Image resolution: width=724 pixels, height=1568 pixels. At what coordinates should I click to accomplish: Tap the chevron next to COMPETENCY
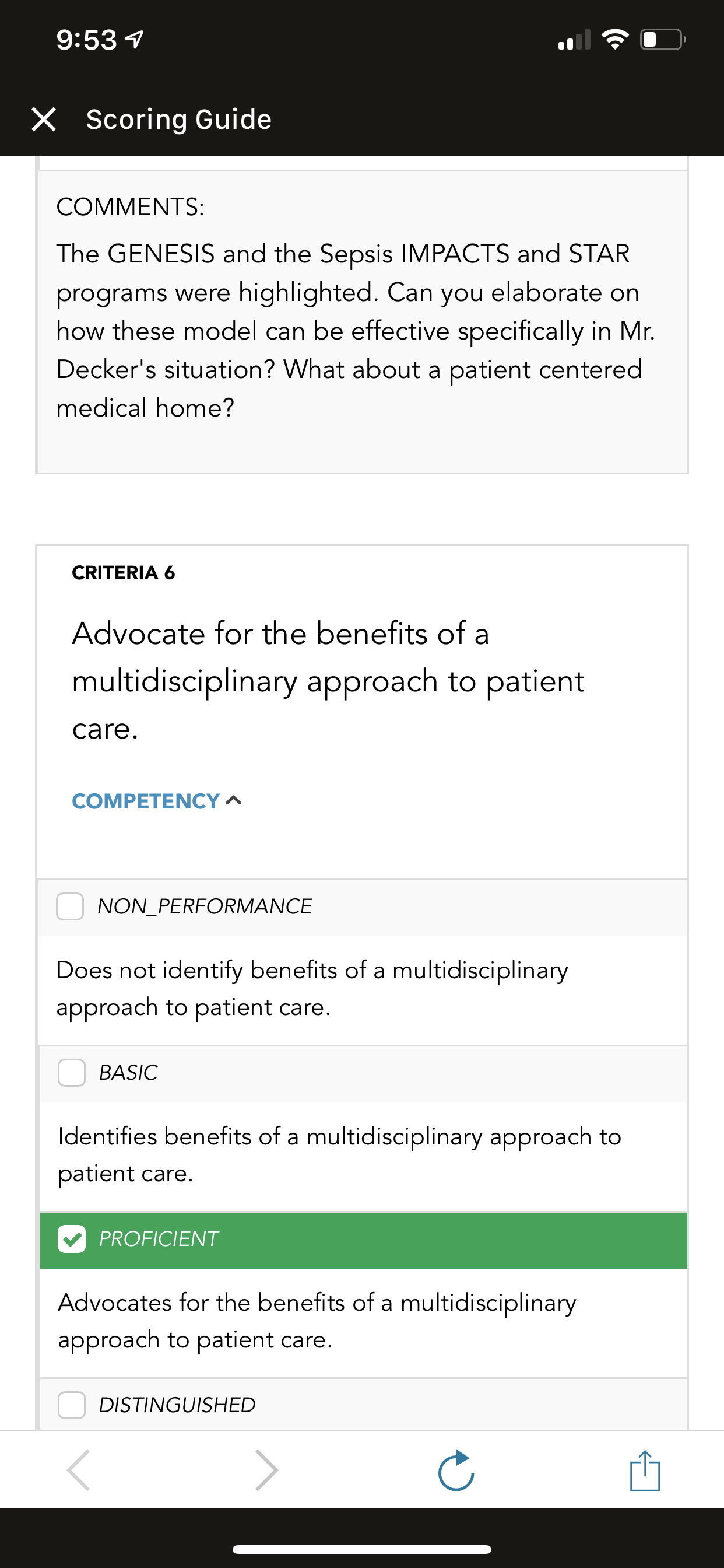tap(234, 801)
